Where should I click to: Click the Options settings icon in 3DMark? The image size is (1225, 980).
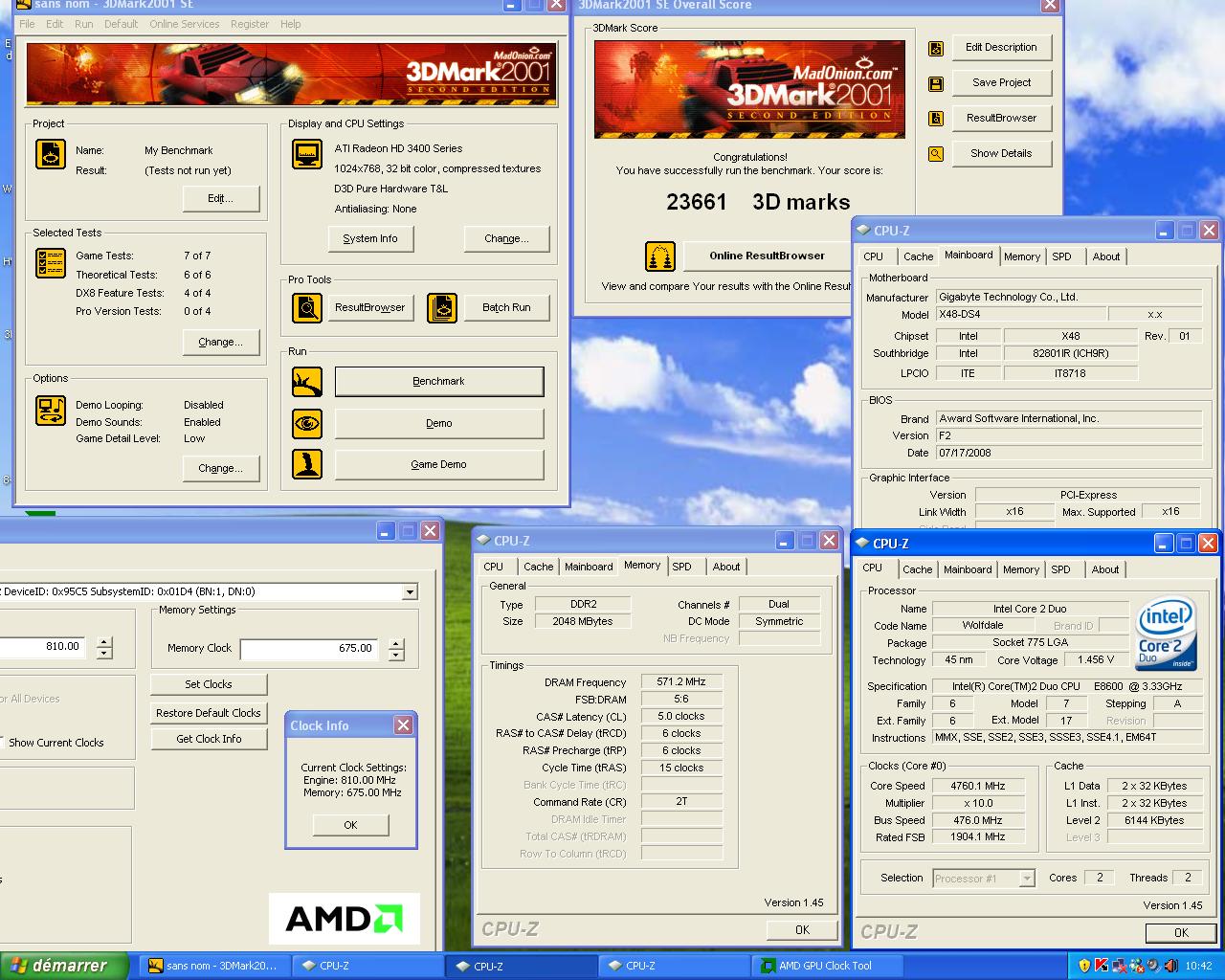pyautogui.click(x=51, y=411)
